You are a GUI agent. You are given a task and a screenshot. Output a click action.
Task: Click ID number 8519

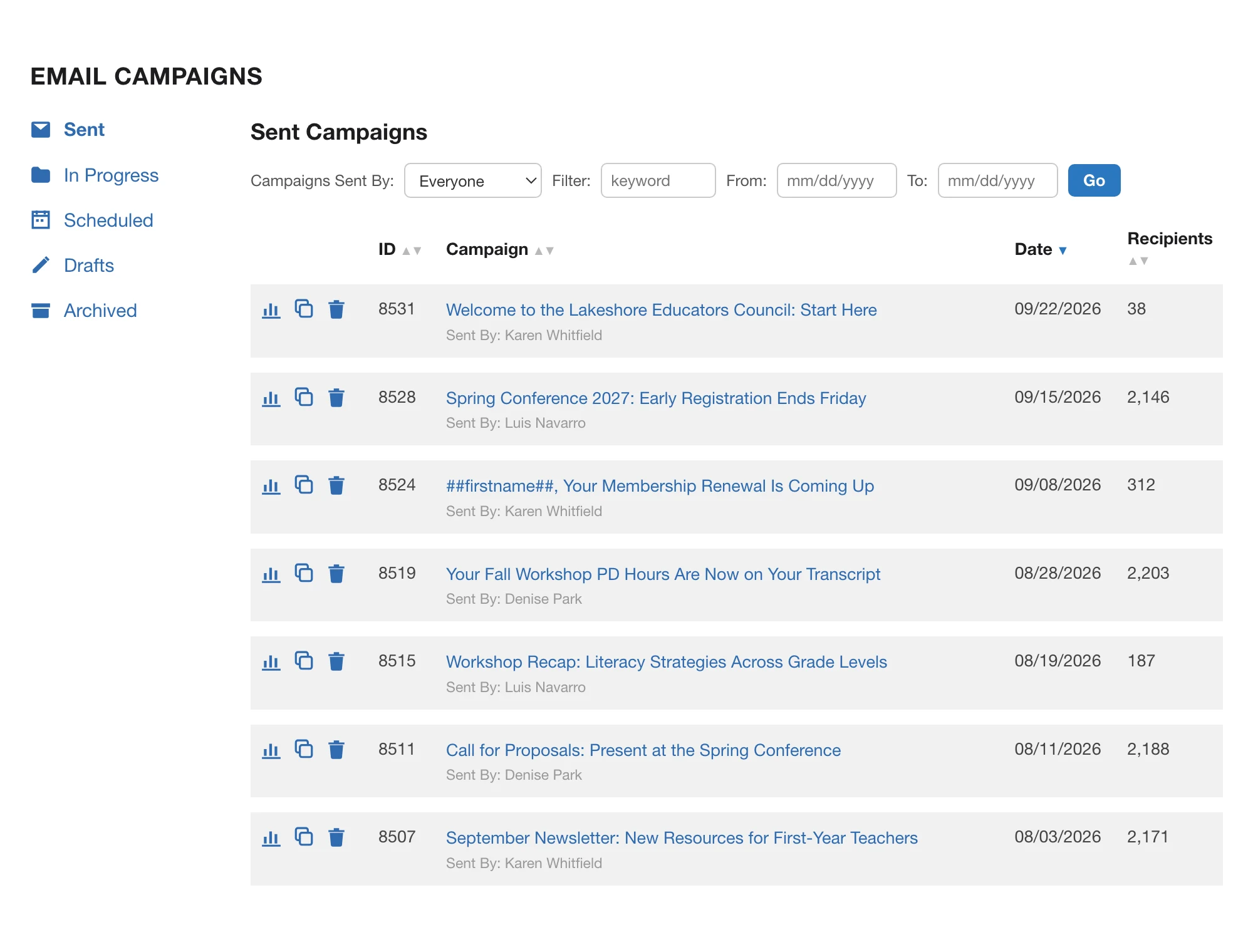[397, 573]
